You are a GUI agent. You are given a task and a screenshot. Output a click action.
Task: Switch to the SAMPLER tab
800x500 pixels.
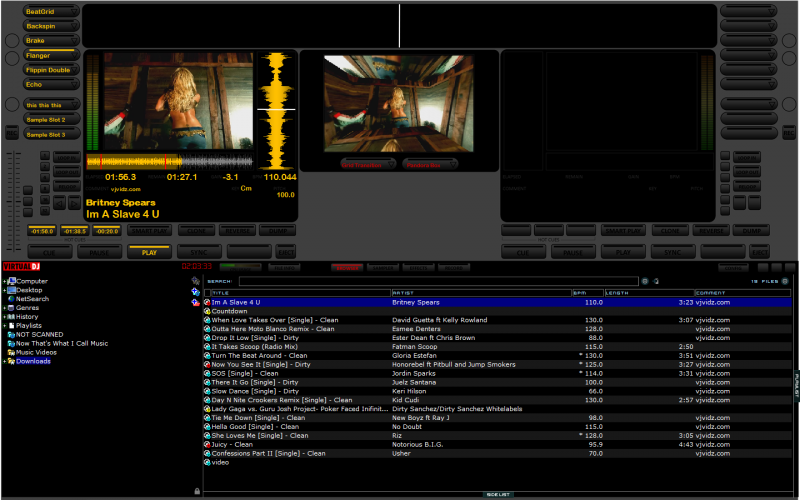coord(383,267)
